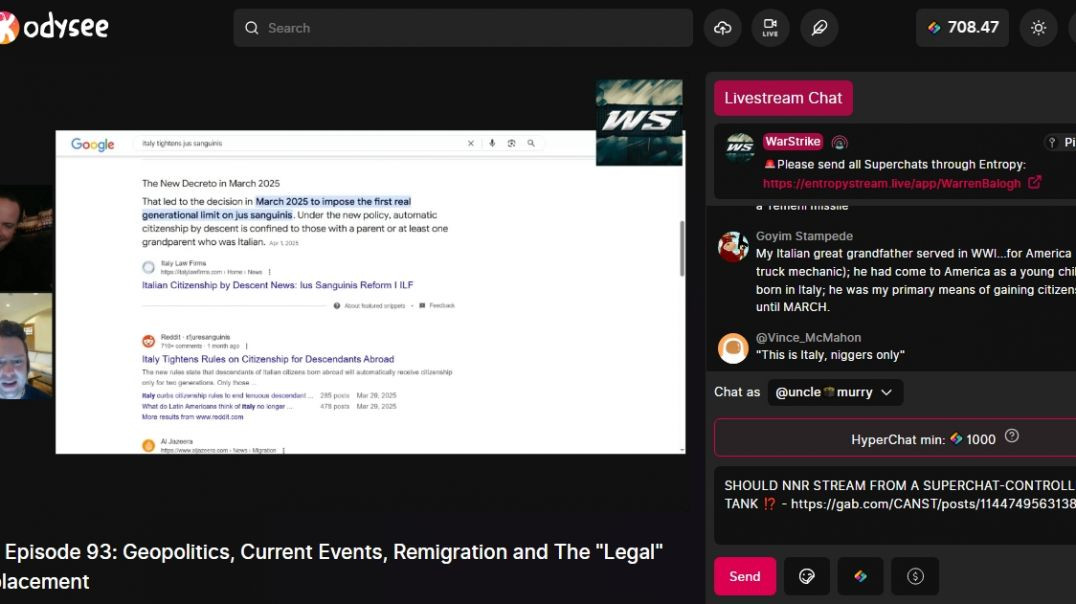The height and width of the screenshot is (604, 1076).
Task: Click the HyperChat min 1000 bar
Action: coord(895,438)
